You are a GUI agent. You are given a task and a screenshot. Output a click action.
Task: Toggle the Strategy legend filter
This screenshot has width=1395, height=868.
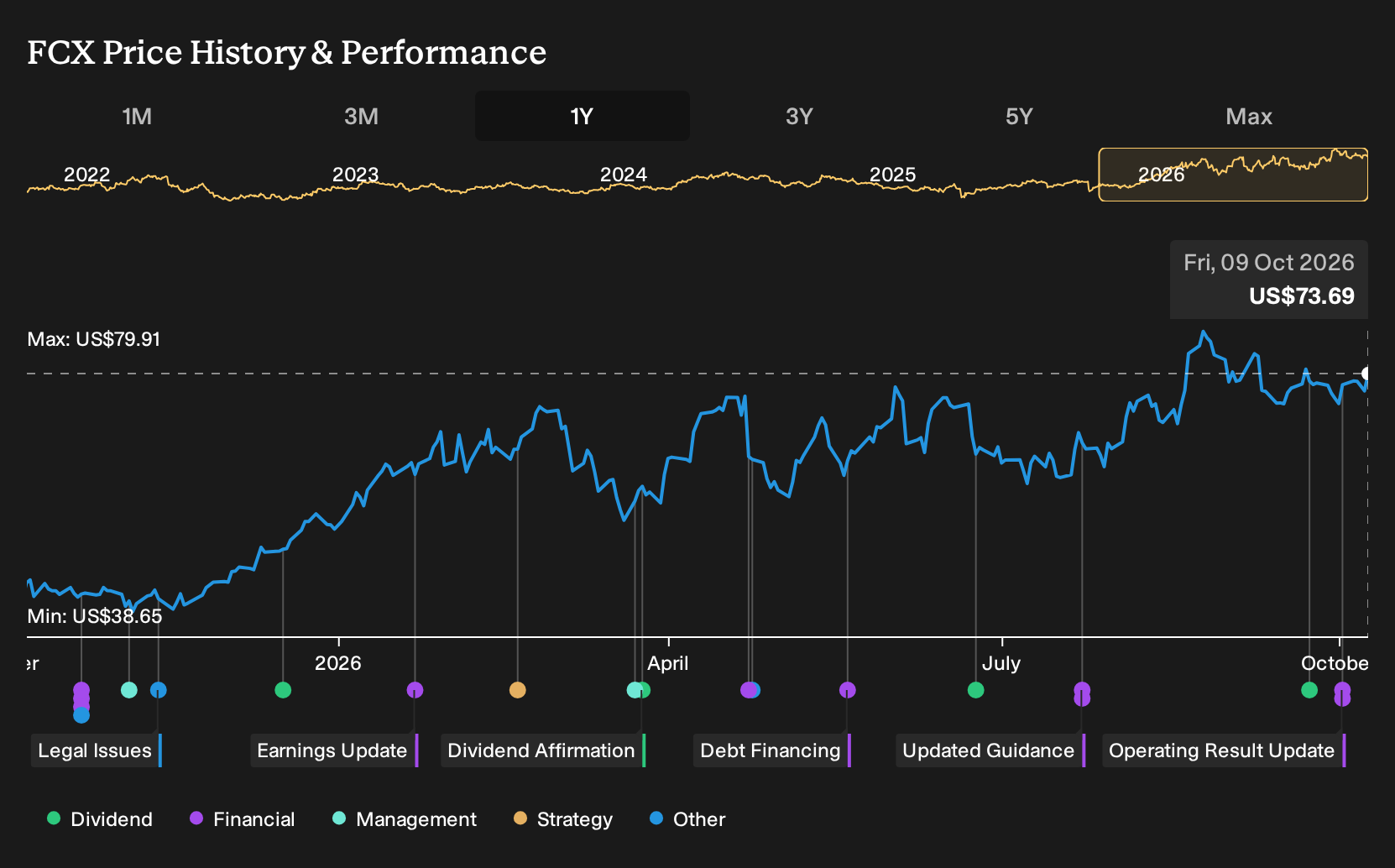[563, 819]
